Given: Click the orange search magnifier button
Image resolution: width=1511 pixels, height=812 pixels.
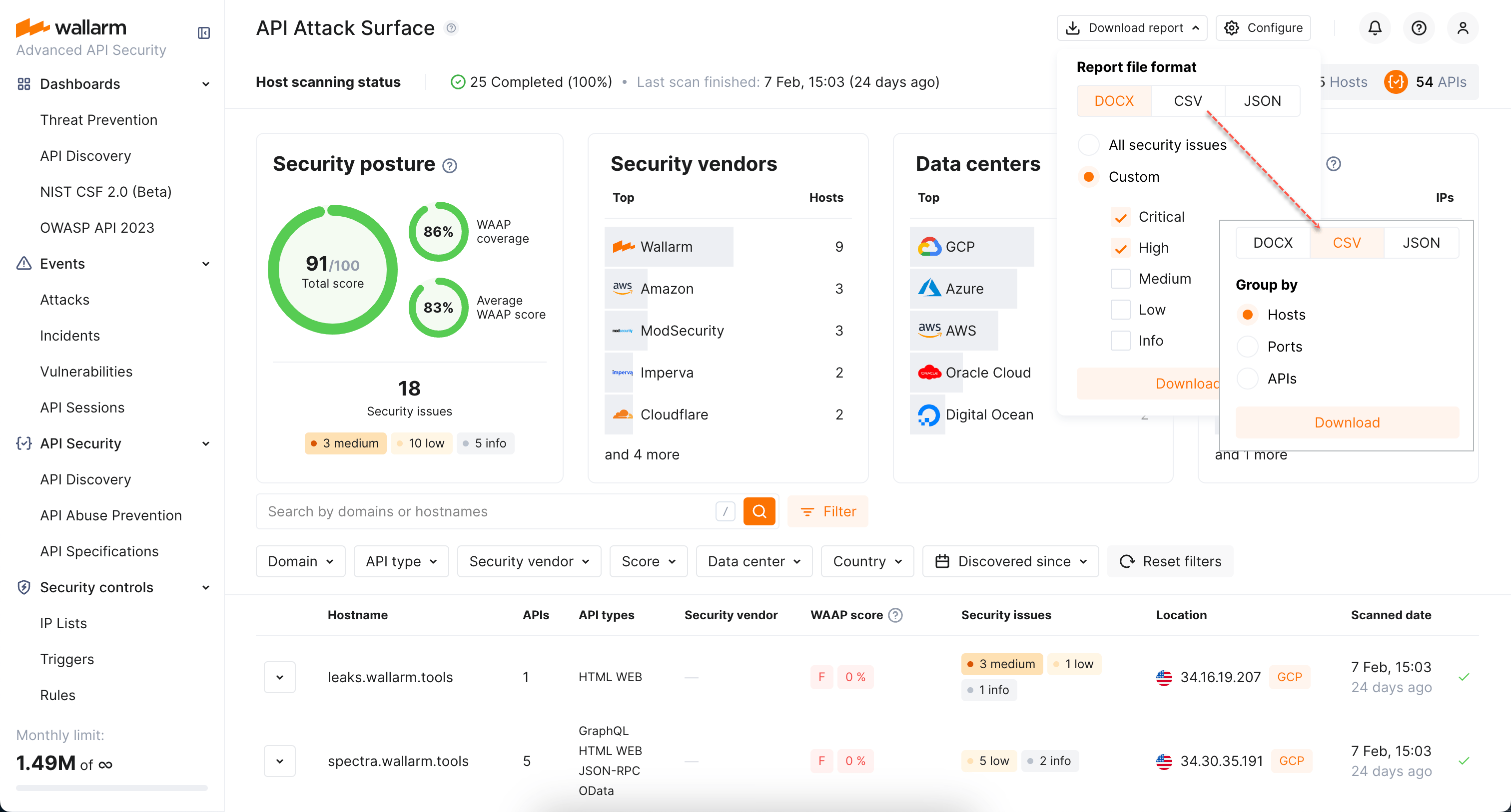Looking at the screenshot, I should coord(759,511).
